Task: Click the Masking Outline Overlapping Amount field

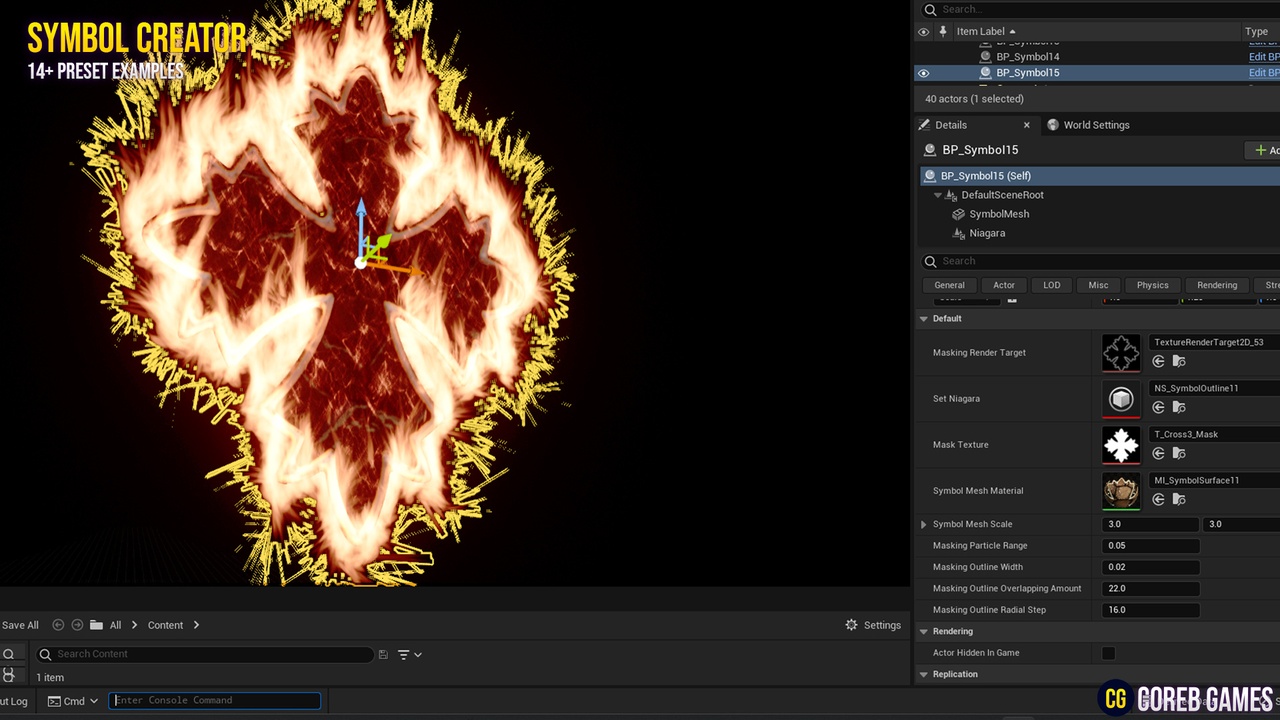Action: 1151,589
